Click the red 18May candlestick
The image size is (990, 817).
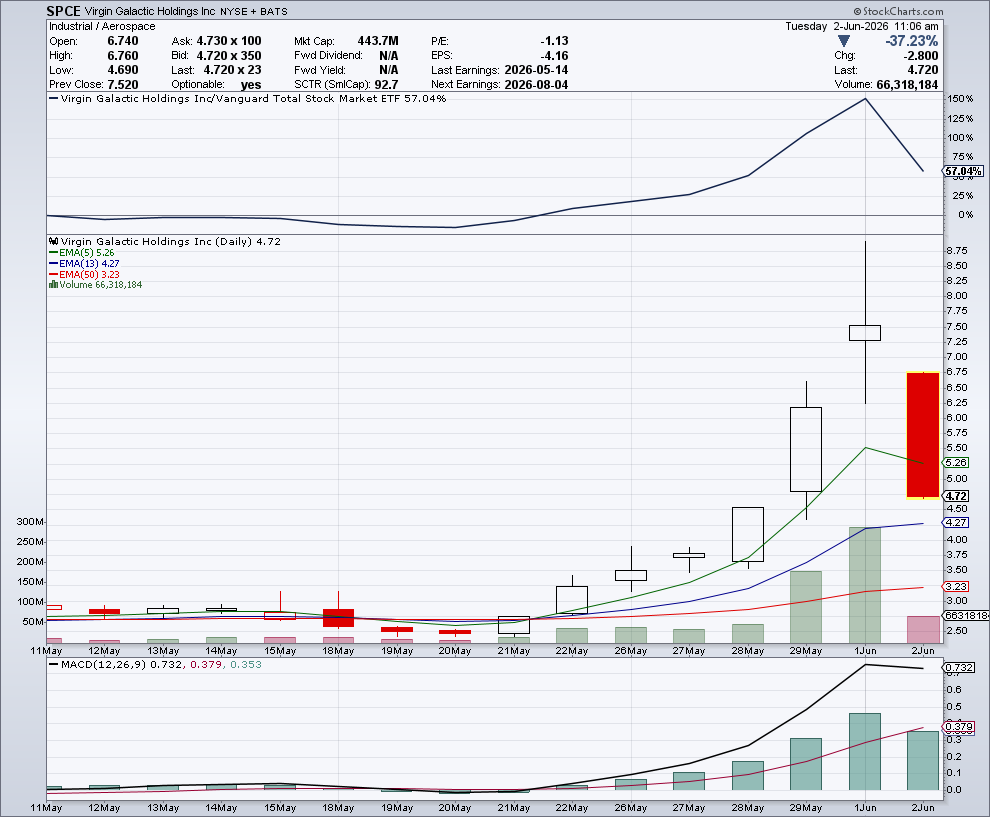338,617
